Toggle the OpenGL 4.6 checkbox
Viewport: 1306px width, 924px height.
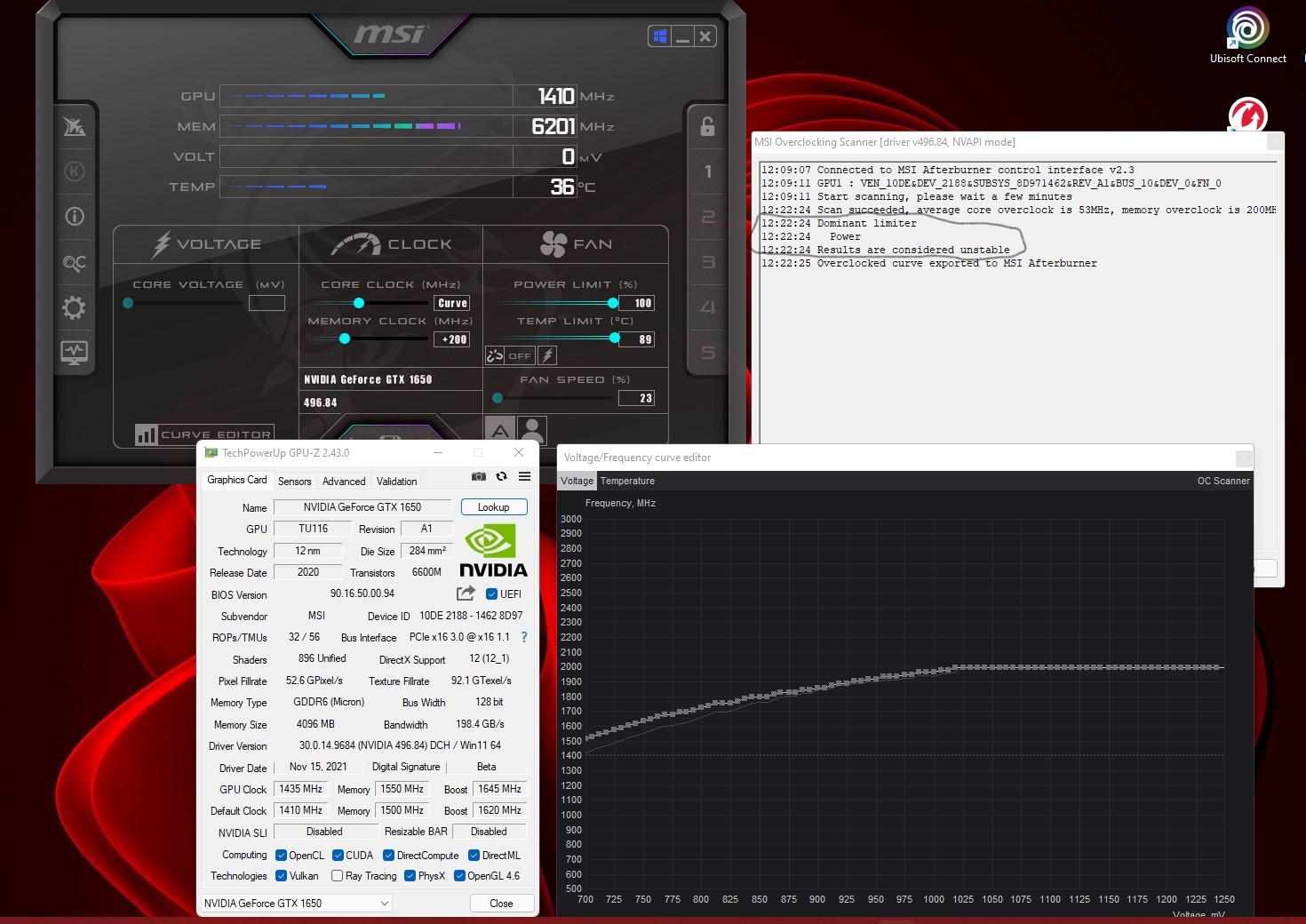coord(459,876)
